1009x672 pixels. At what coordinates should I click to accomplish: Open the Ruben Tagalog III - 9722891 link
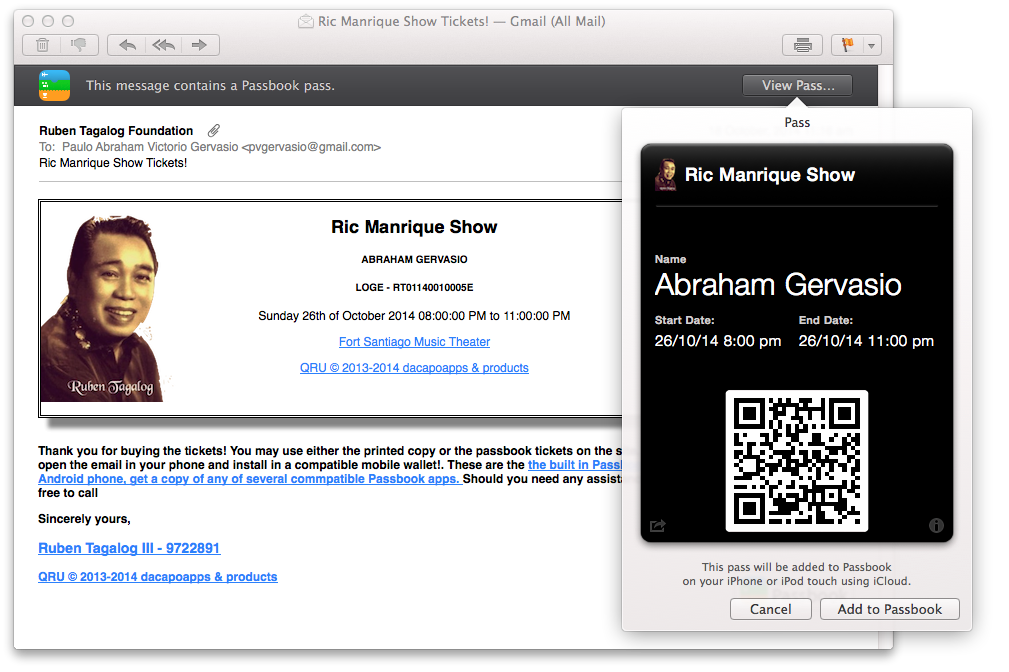point(129,548)
